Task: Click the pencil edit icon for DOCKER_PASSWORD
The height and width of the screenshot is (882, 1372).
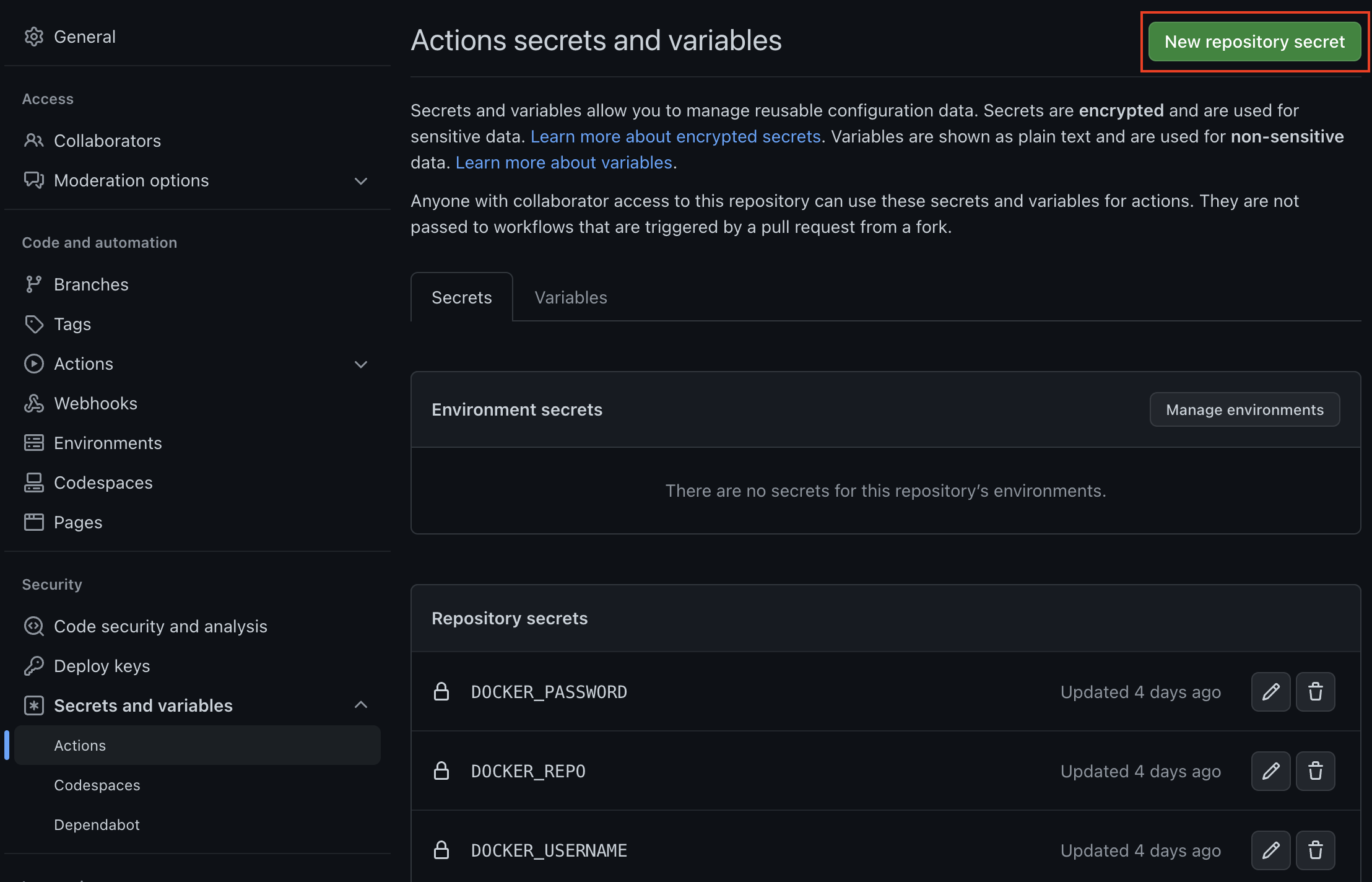Action: pos(1270,692)
